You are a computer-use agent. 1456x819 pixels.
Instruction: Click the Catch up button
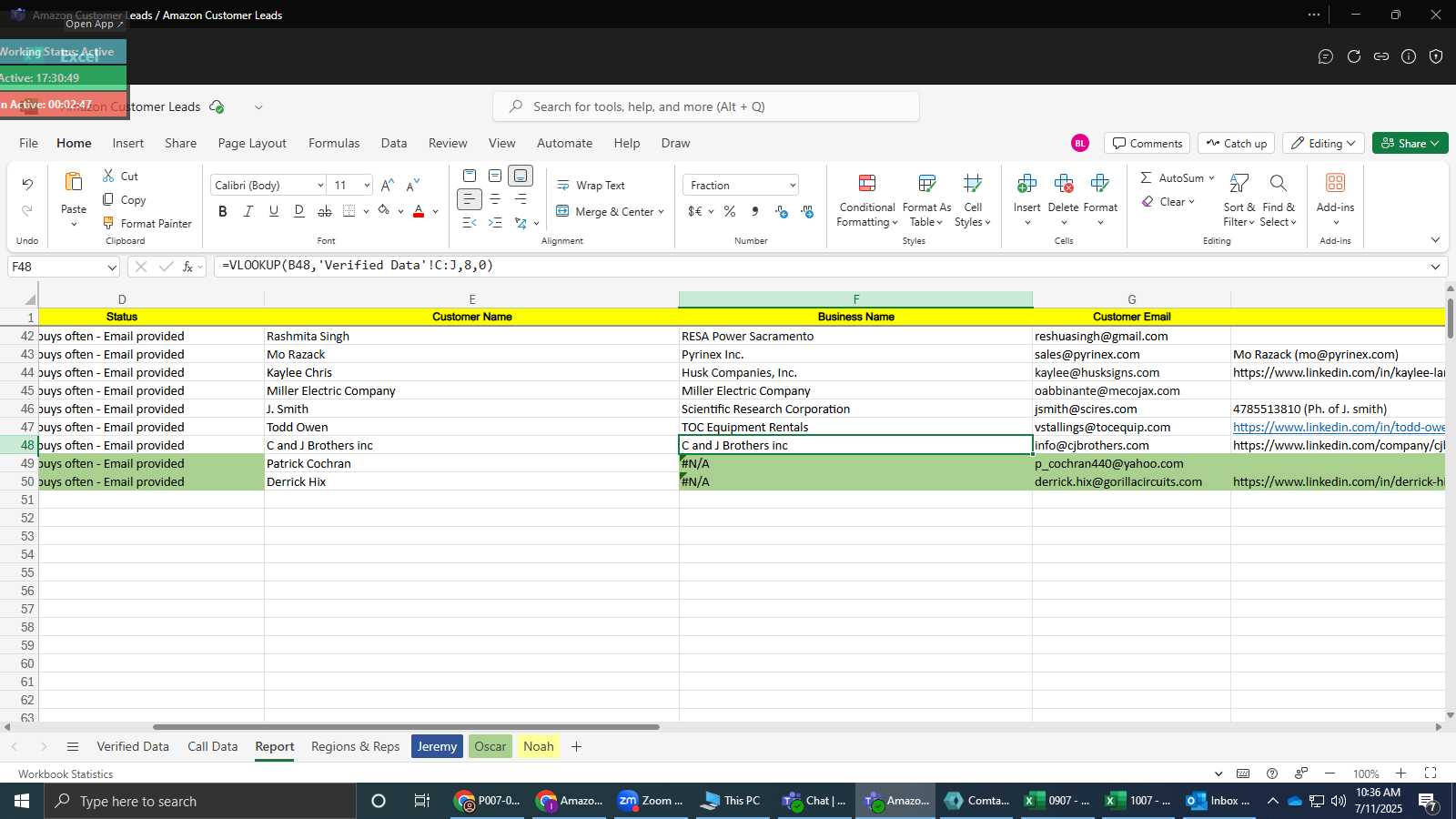(1236, 143)
